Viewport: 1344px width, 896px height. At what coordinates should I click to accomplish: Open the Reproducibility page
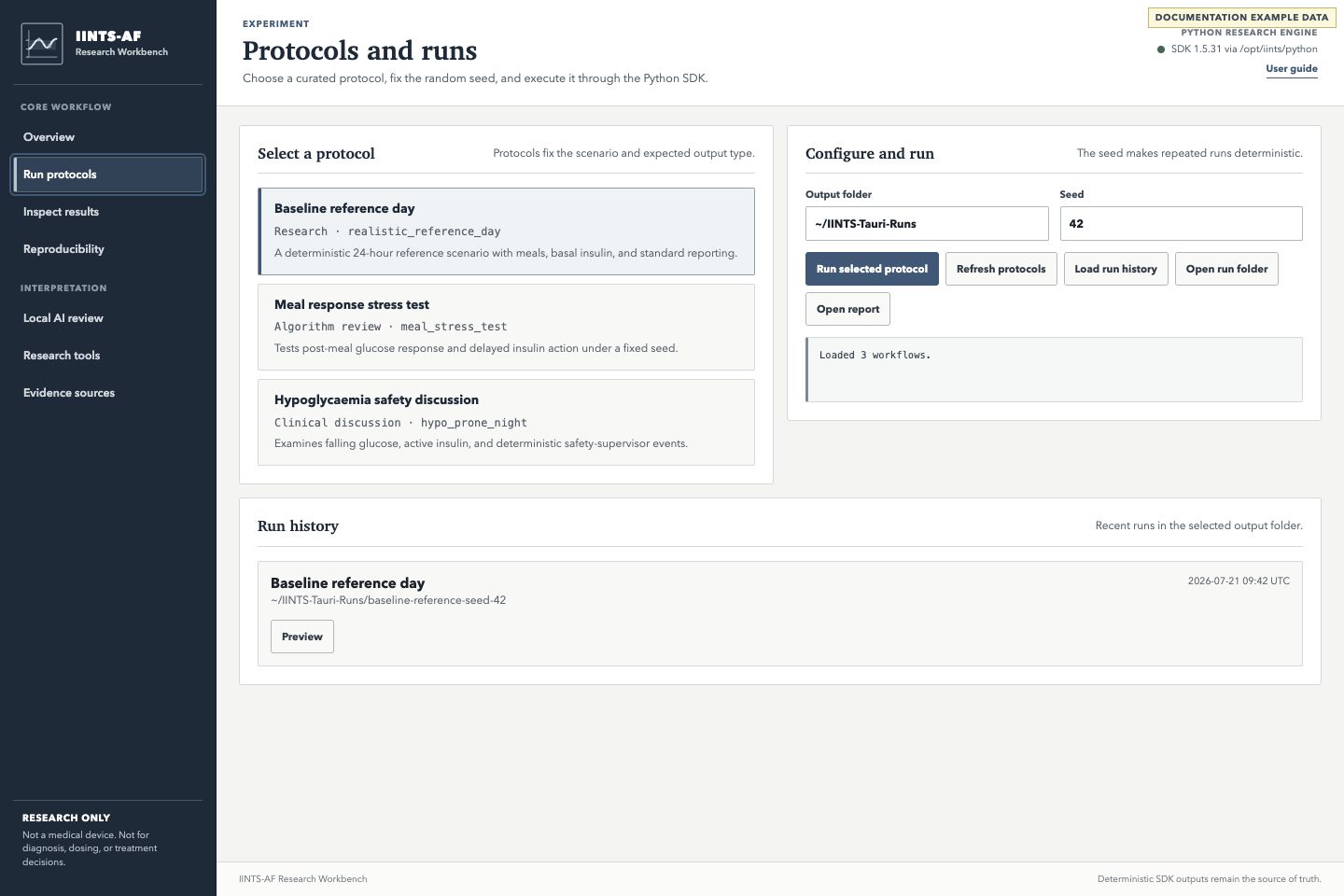point(108,249)
